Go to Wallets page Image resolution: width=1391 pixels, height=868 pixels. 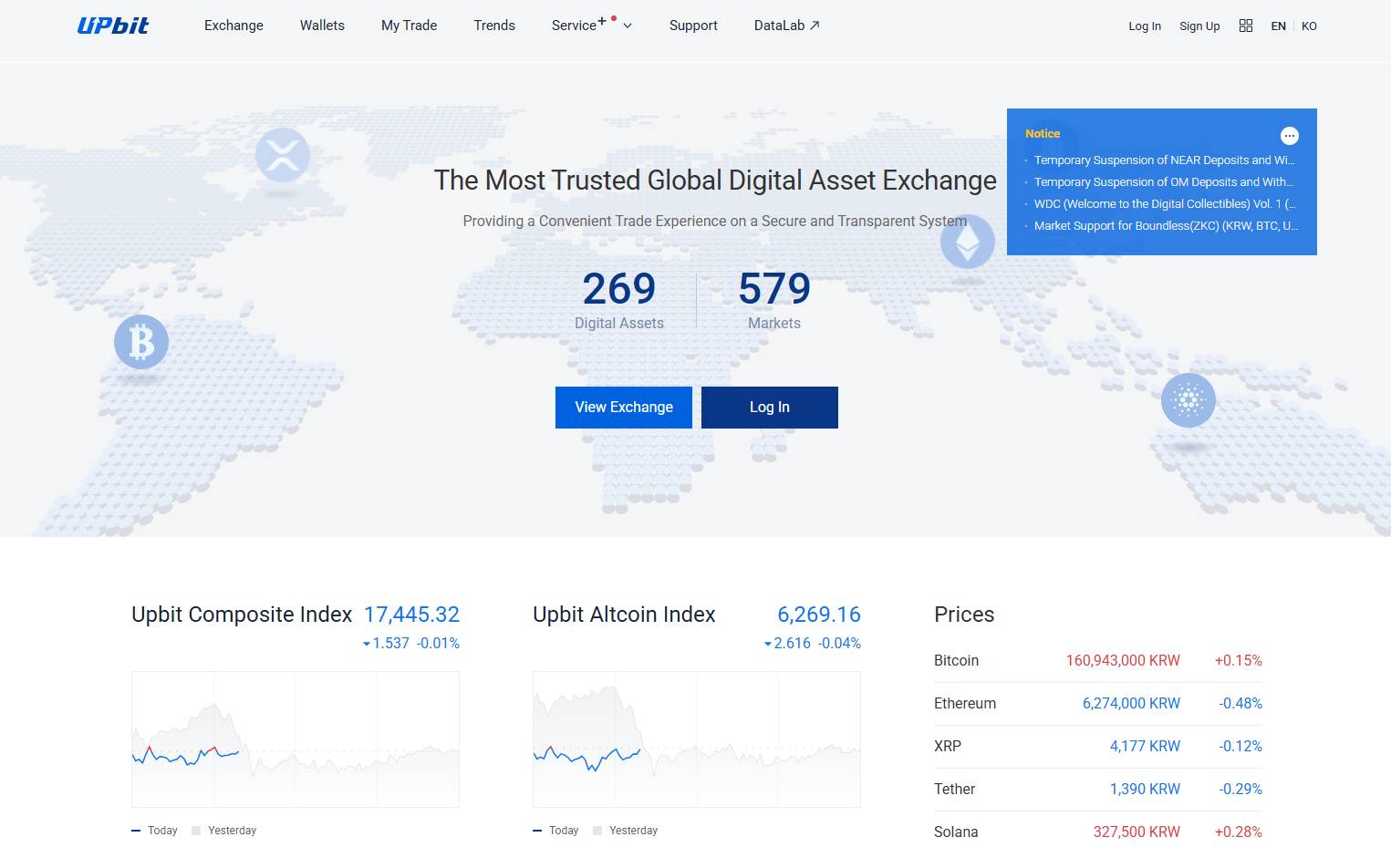click(322, 26)
